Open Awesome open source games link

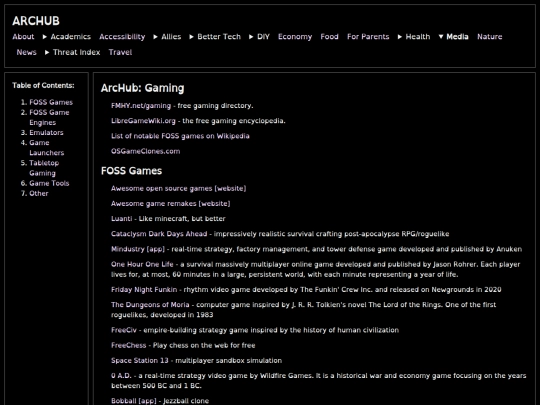(178, 188)
